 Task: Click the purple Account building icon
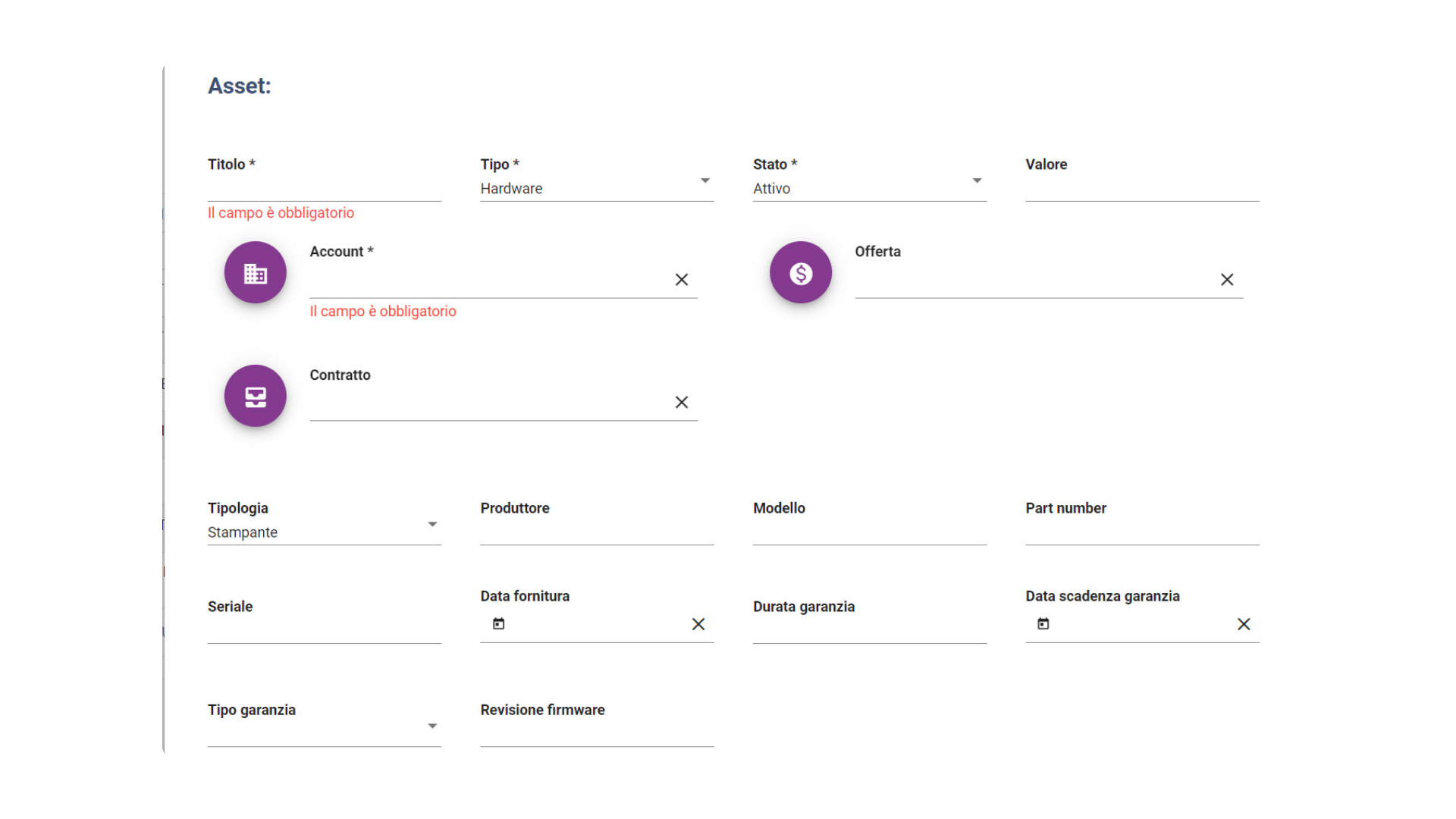point(255,272)
